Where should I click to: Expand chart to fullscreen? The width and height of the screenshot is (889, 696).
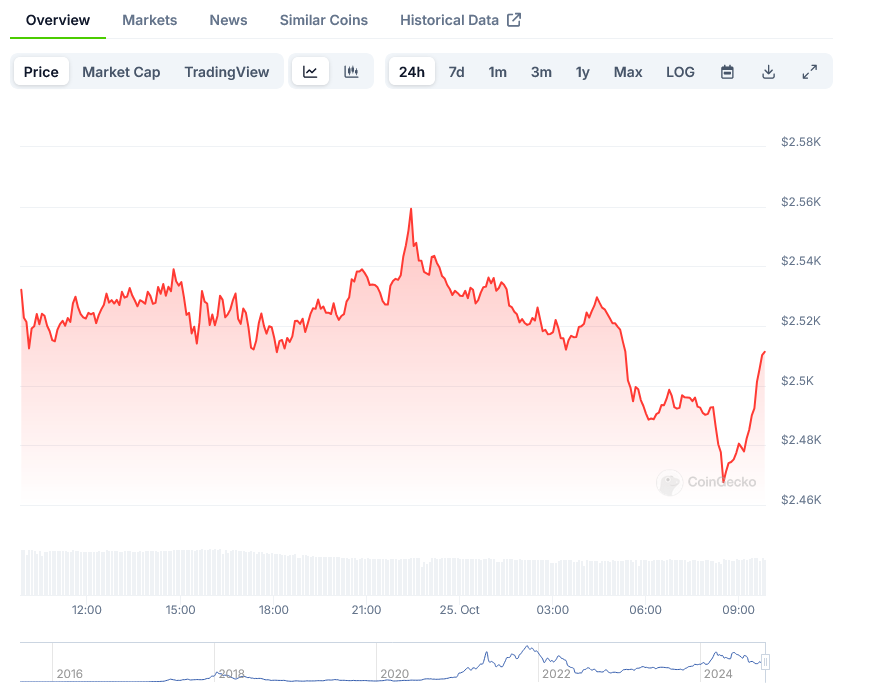click(809, 72)
